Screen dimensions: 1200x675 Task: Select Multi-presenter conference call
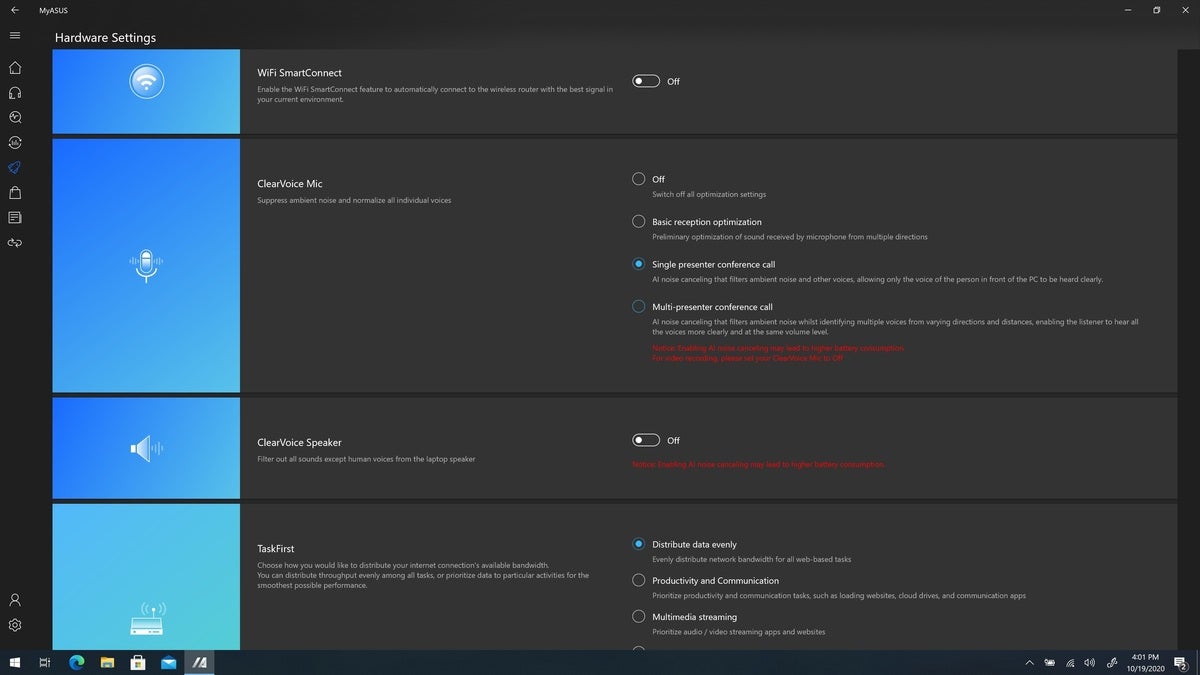click(638, 306)
